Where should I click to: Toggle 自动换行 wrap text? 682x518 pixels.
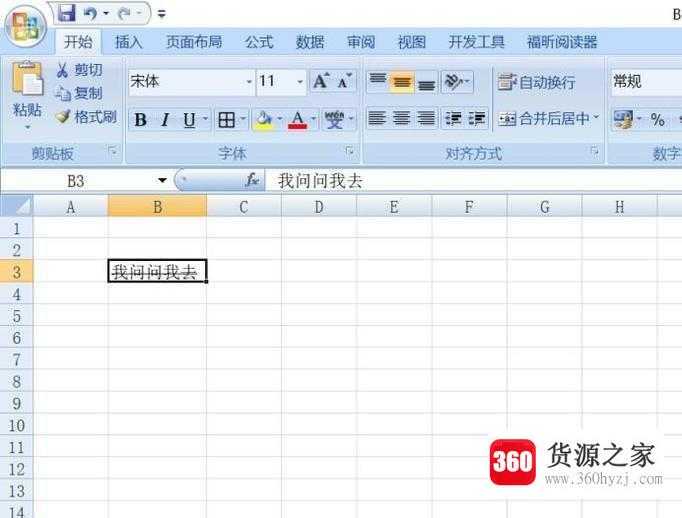pos(537,82)
